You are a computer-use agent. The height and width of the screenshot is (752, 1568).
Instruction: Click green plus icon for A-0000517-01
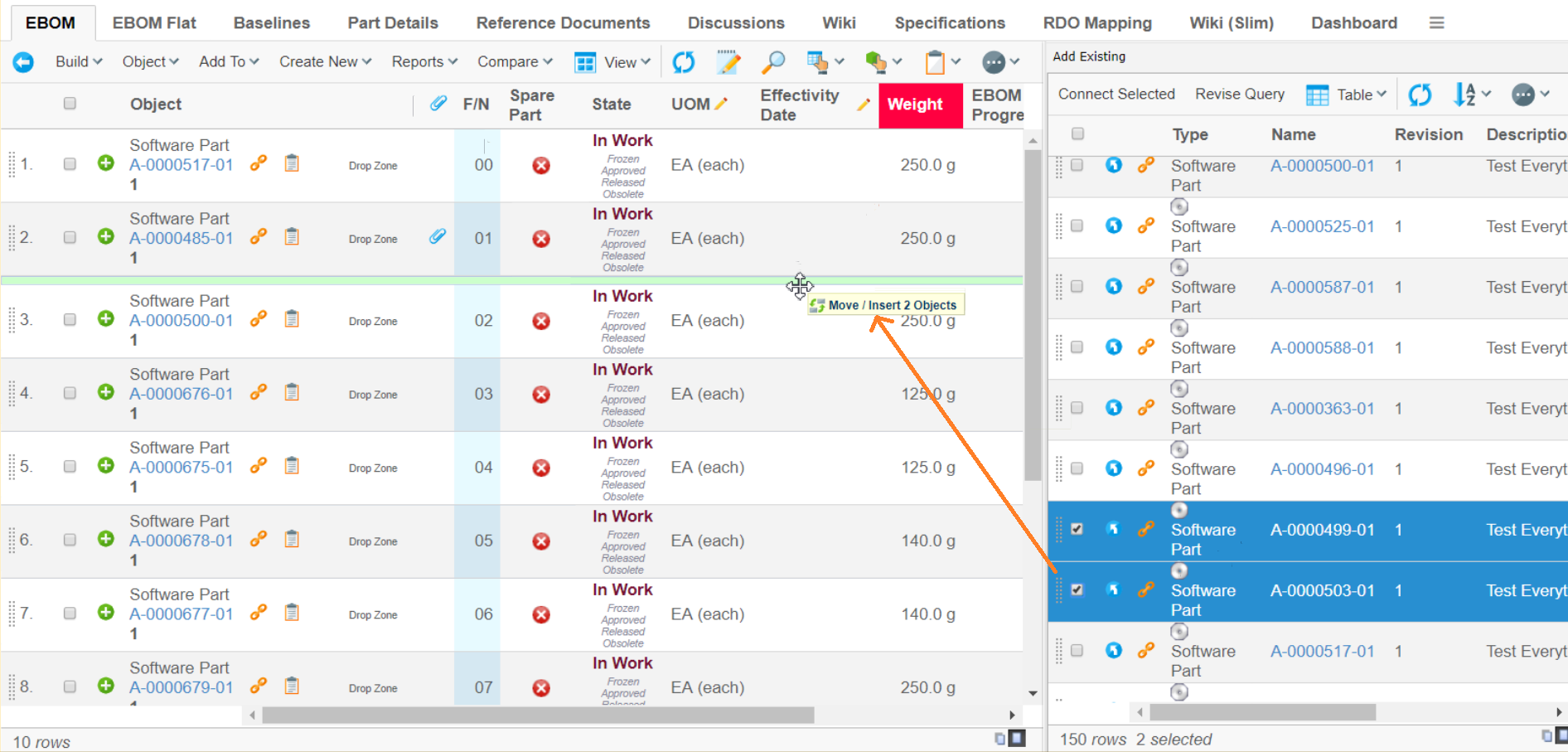click(106, 163)
